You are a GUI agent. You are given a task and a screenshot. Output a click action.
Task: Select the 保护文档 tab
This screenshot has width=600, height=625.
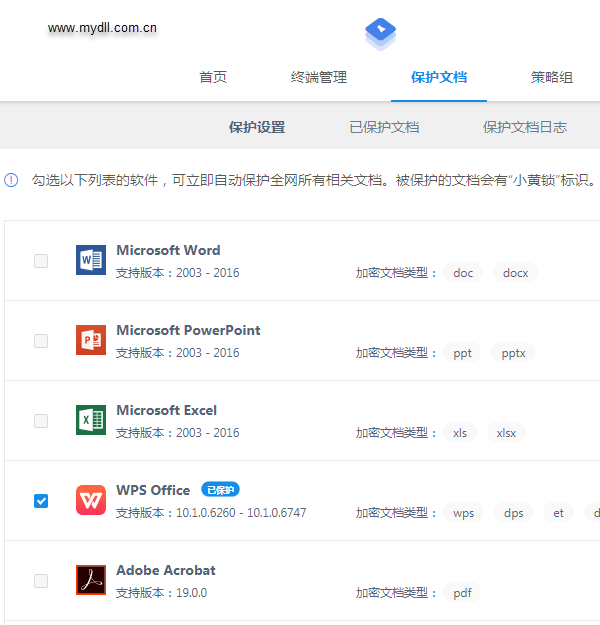click(x=439, y=77)
